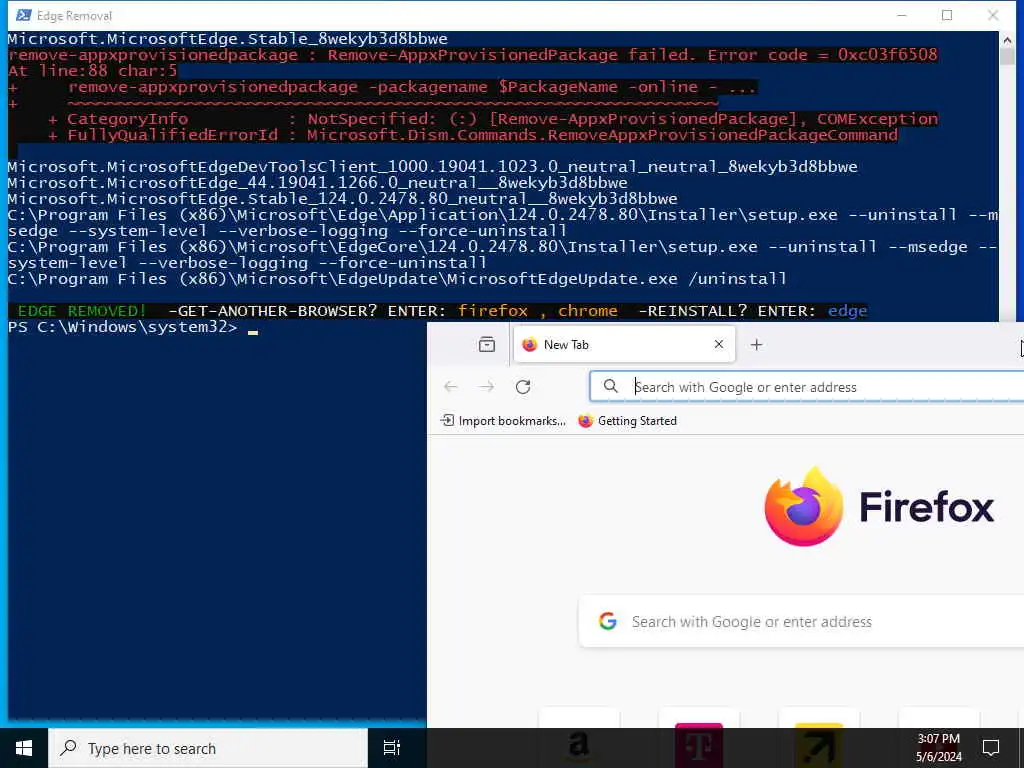Click the Google icon in page search box
The height and width of the screenshot is (768, 1024).
pyautogui.click(x=607, y=621)
